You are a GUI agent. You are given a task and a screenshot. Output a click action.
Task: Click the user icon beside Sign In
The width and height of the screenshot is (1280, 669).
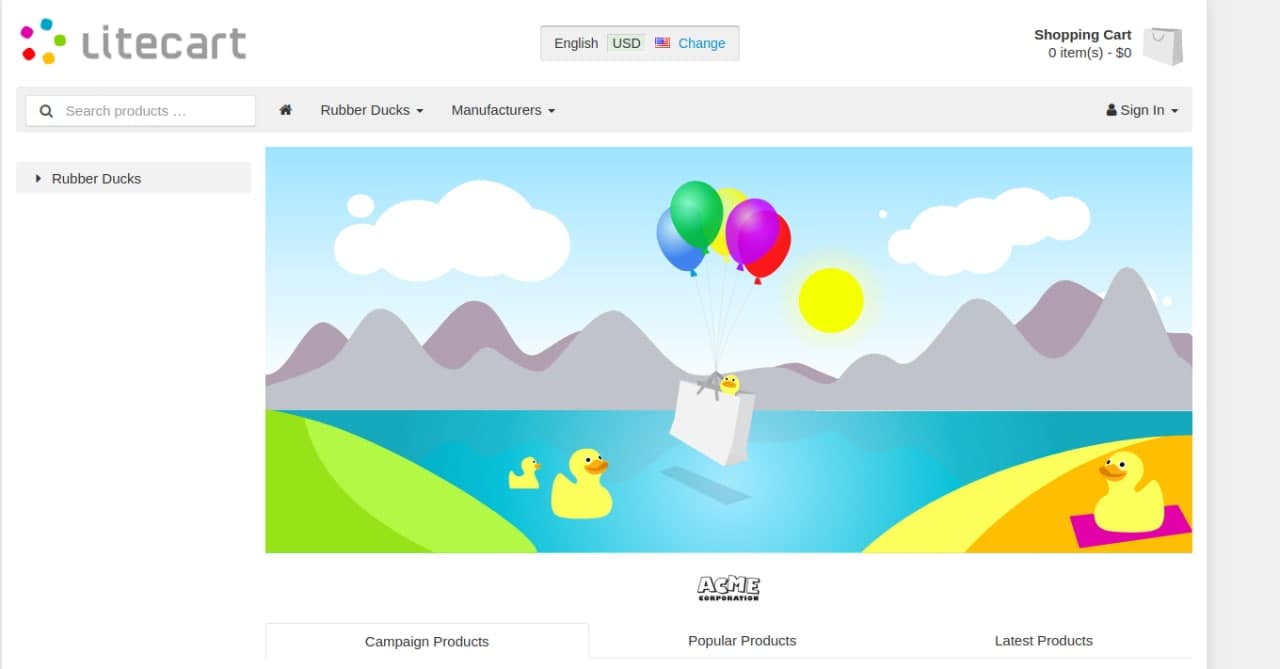[x=1111, y=110]
